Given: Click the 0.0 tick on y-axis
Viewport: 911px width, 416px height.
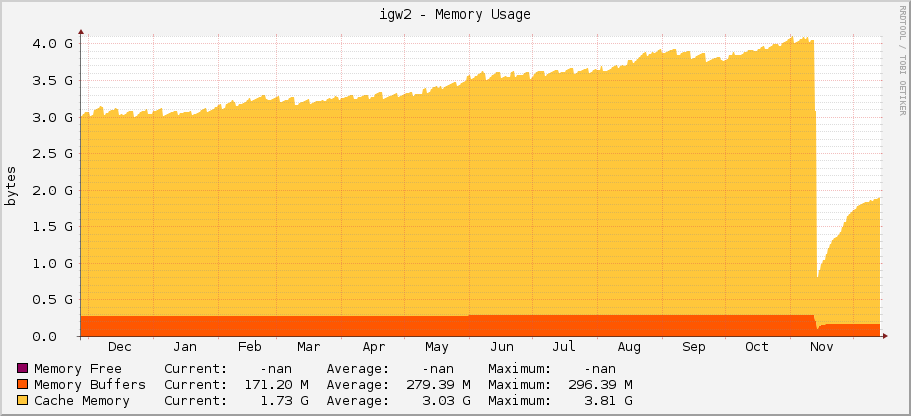Looking at the screenshot, I should point(60,336).
